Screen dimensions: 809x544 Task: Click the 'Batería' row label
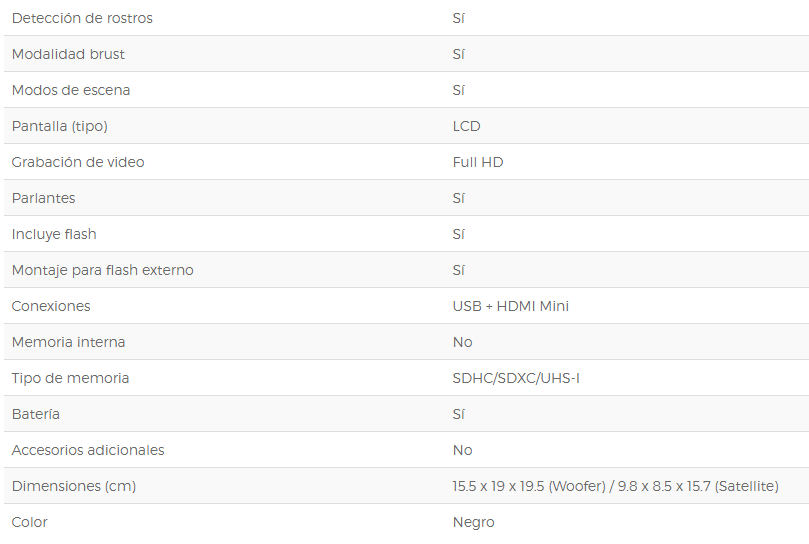36,414
